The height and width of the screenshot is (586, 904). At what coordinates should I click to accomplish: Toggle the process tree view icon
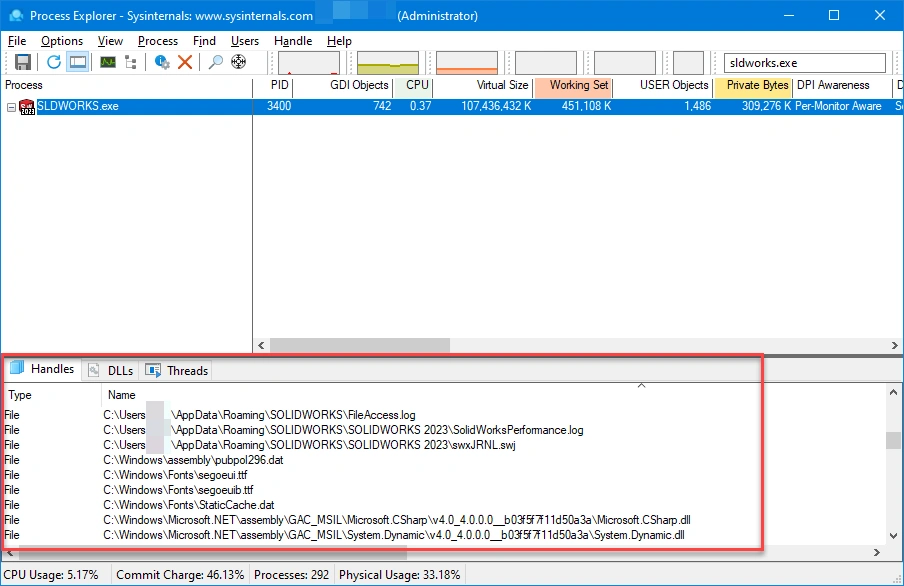pyautogui.click(x=131, y=62)
